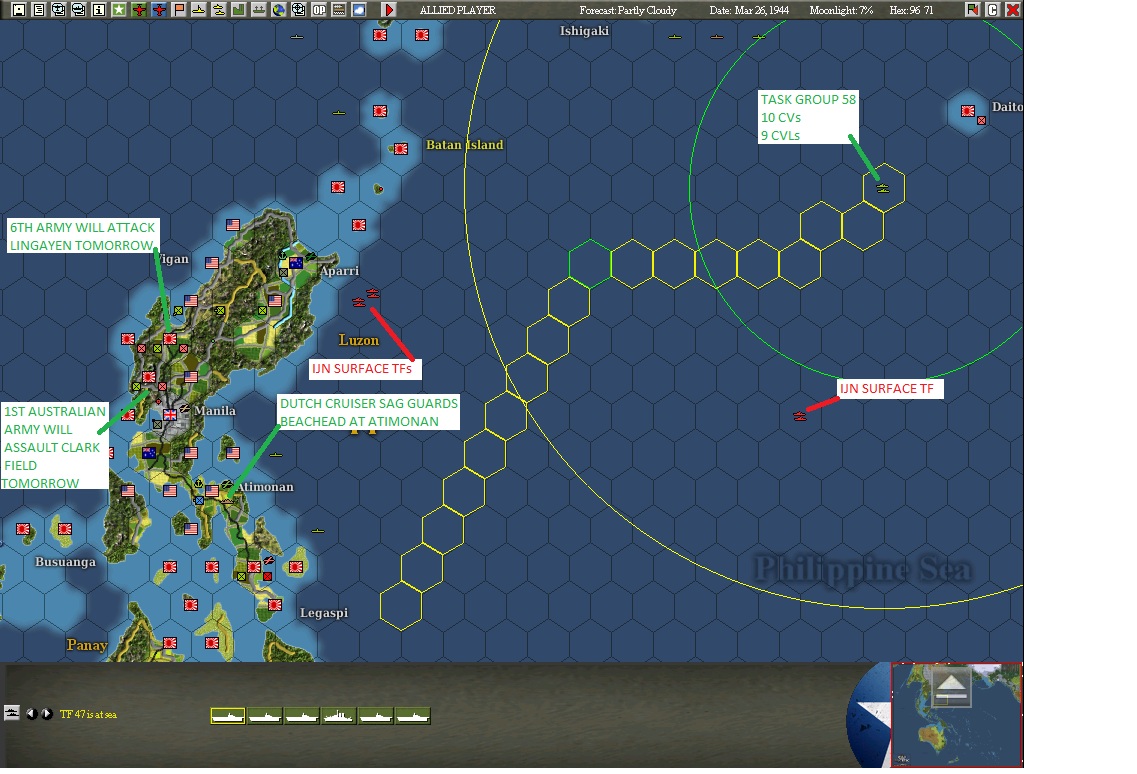Click the 'Luzon' map label

pos(359,340)
